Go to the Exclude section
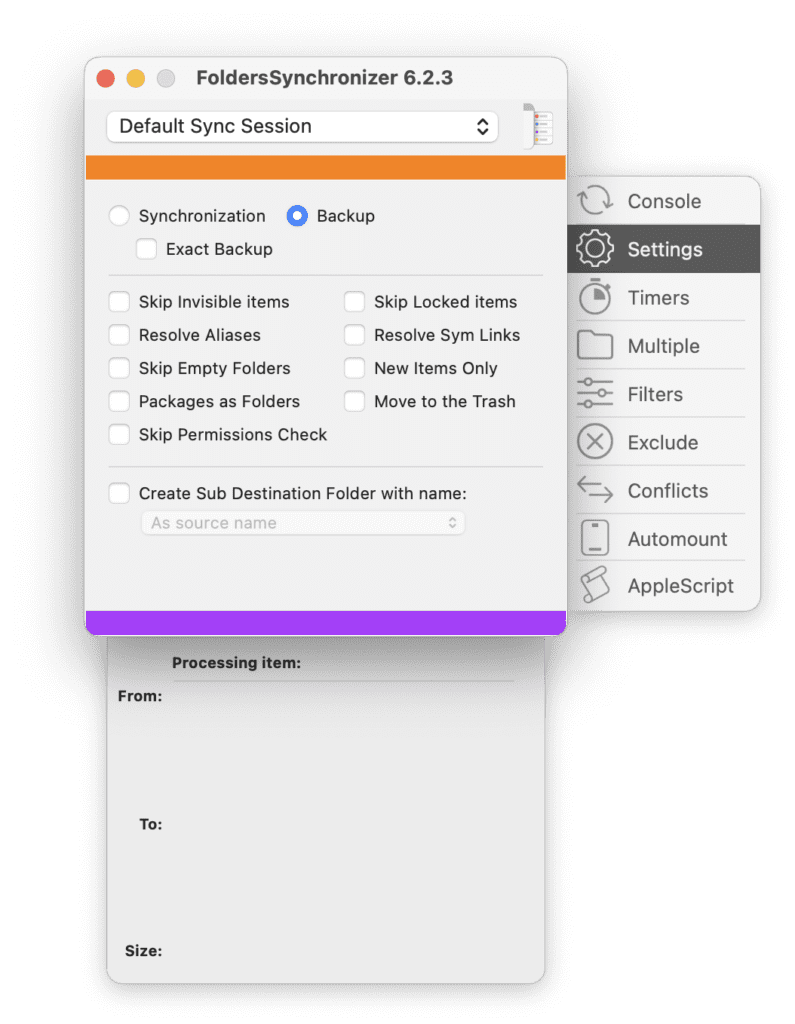The width and height of the screenshot is (795, 1024). (663, 443)
